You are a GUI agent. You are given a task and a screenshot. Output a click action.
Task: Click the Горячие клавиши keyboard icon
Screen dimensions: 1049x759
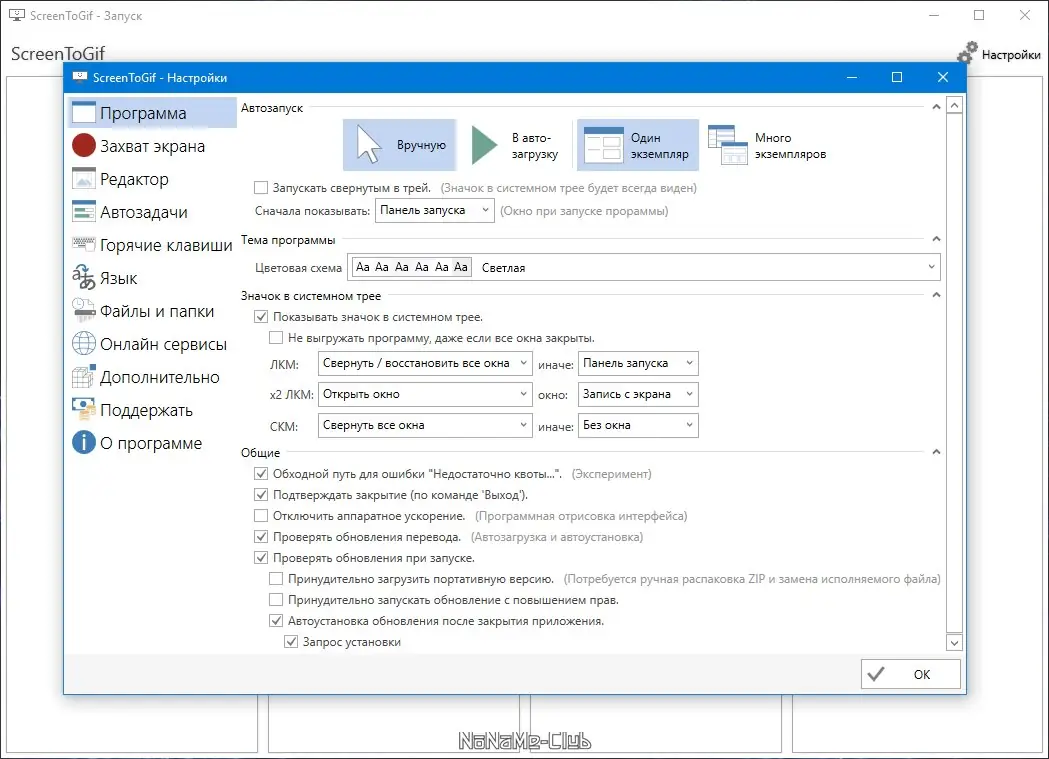tap(84, 243)
